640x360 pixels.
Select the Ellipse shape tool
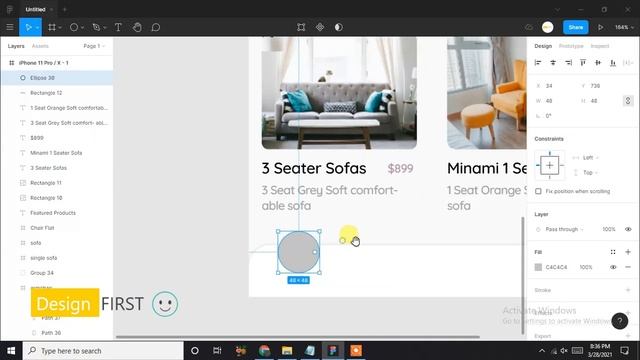point(74,27)
